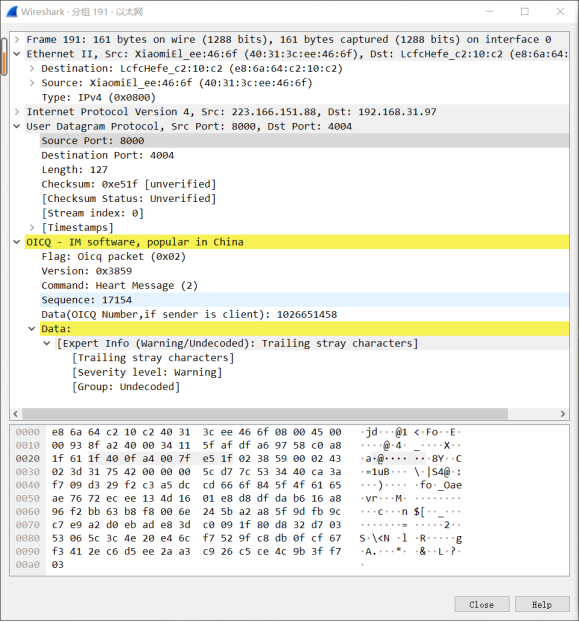Click hex offset 0020 label
579x622 pixels.
(28, 459)
